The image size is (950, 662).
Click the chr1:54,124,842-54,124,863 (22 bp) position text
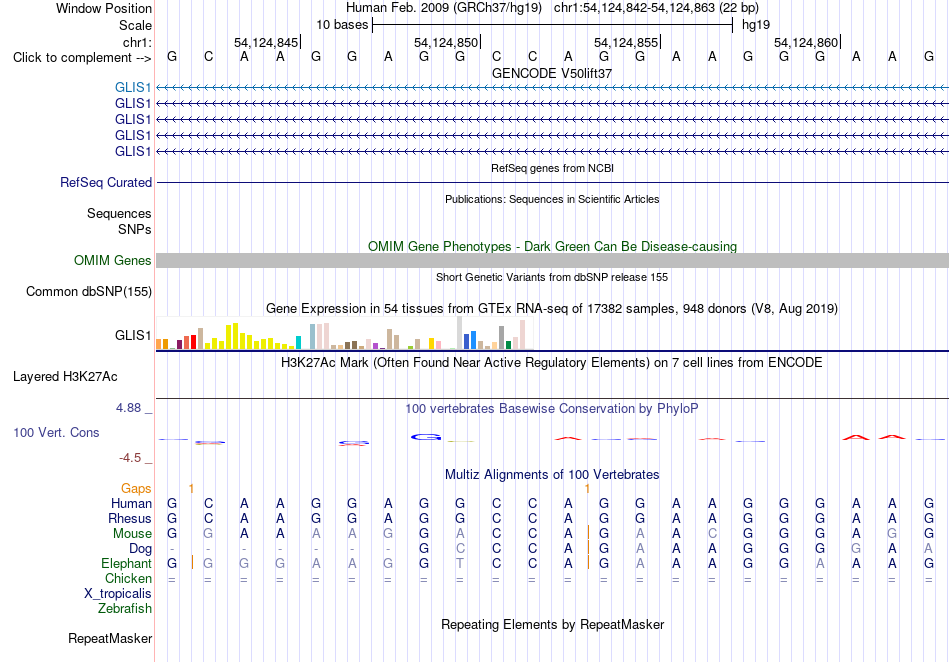656,8
